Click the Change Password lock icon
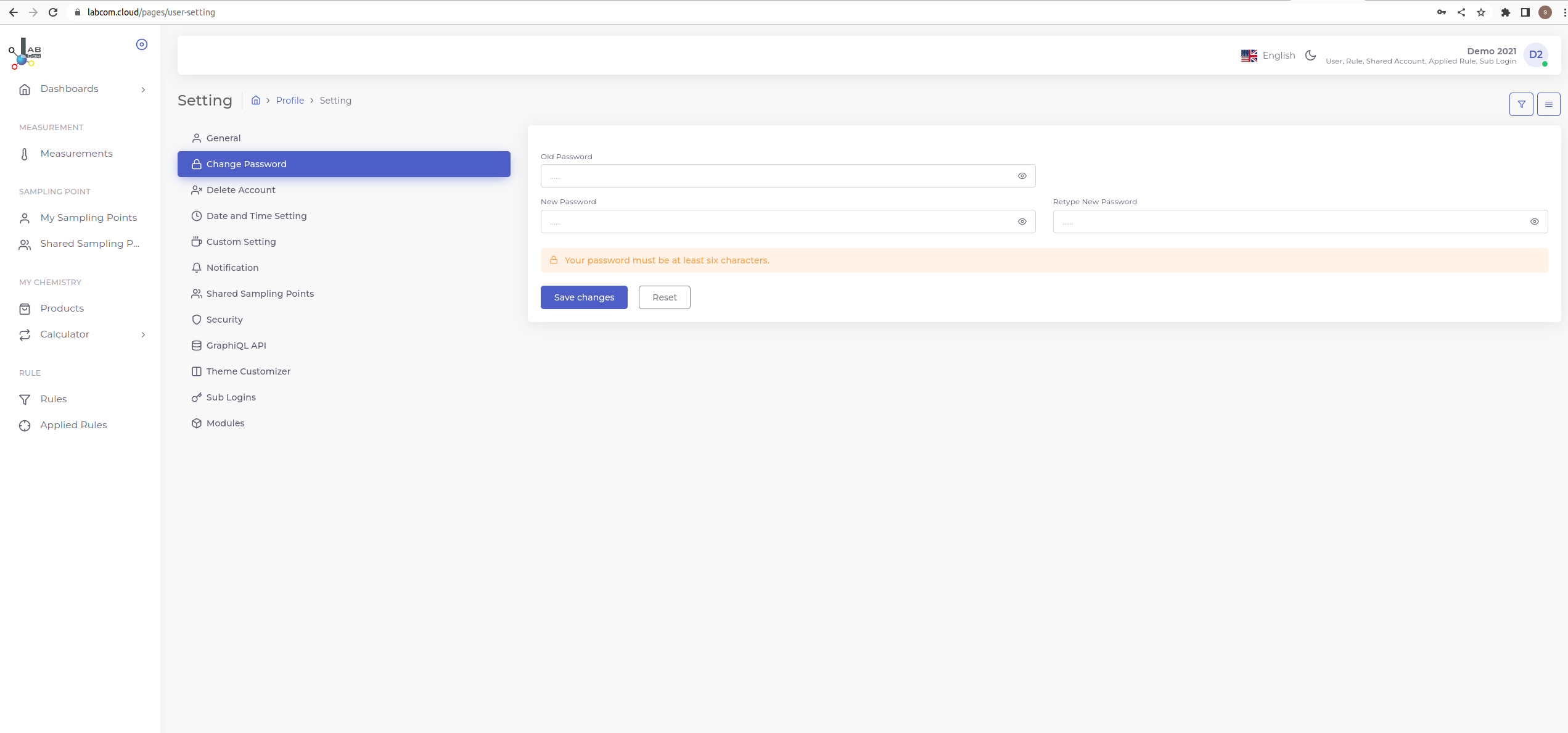Viewport: 1568px width, 733px height. point(197,164)
